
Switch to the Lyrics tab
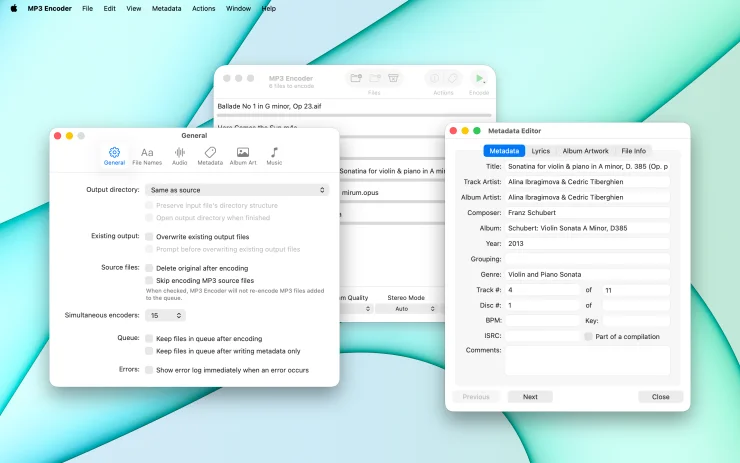coord(540,151)
